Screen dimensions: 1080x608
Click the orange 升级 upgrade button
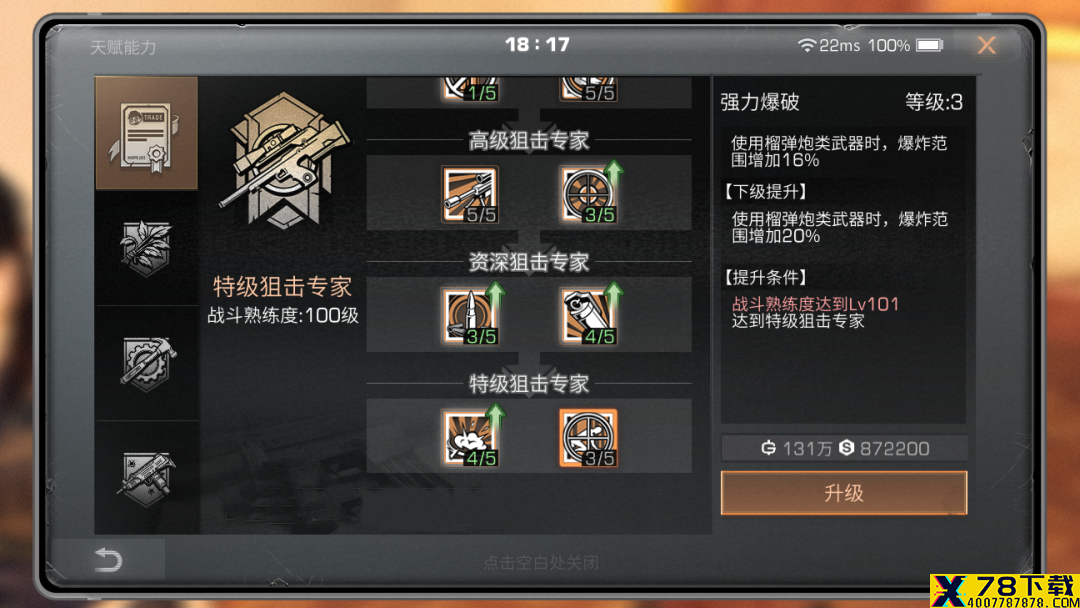[x=844, y=493]
